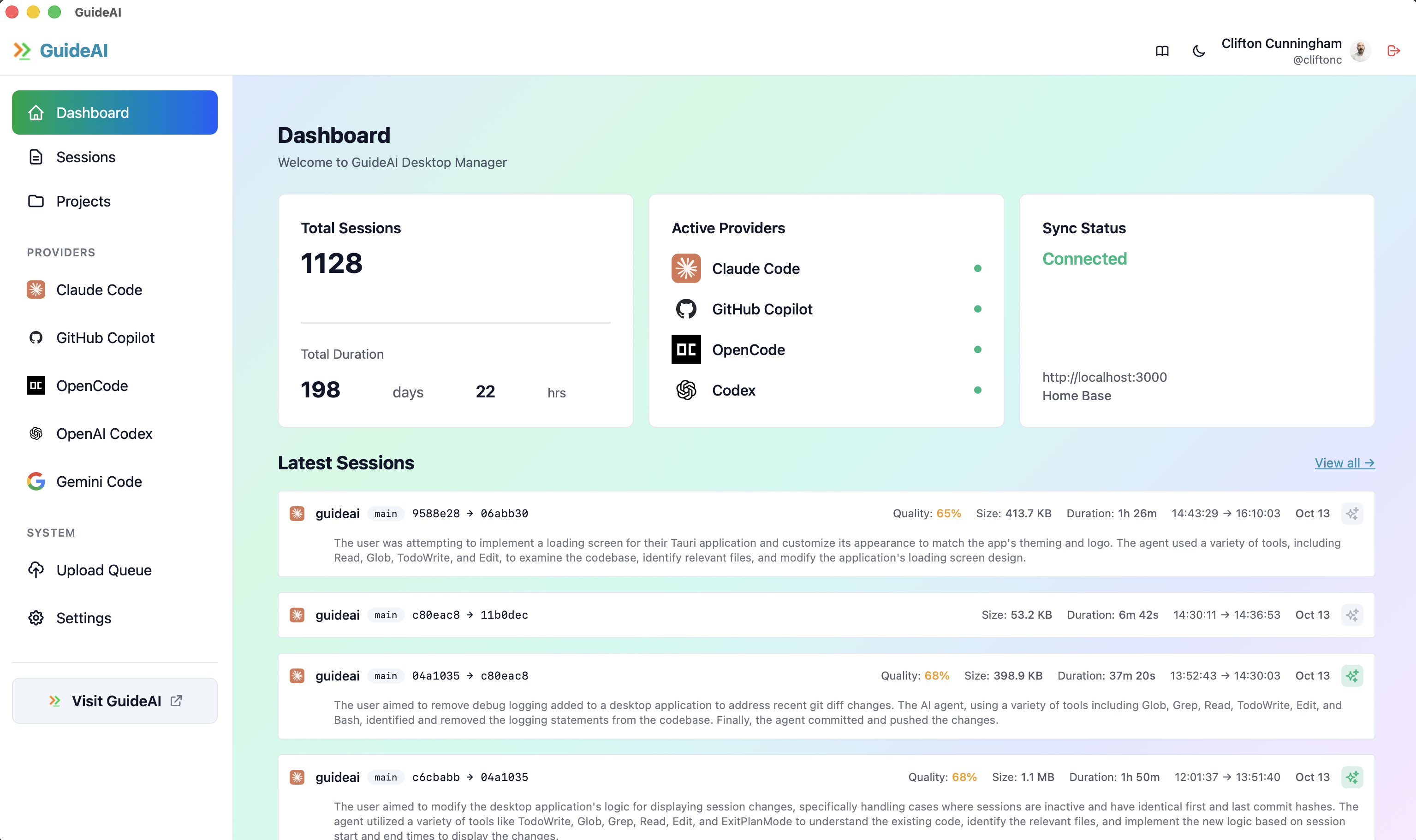Open the Projects section

(x=83, y=201)
